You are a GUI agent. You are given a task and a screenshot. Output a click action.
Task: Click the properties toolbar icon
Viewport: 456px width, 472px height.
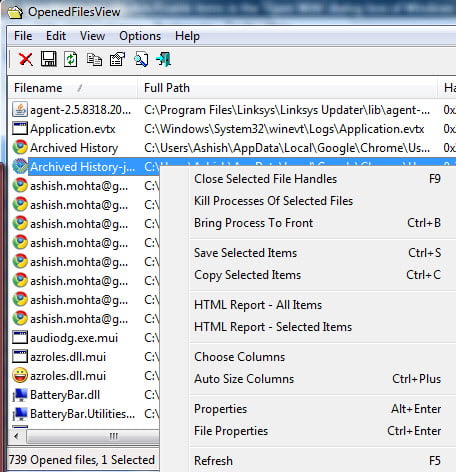click(117, 60)
